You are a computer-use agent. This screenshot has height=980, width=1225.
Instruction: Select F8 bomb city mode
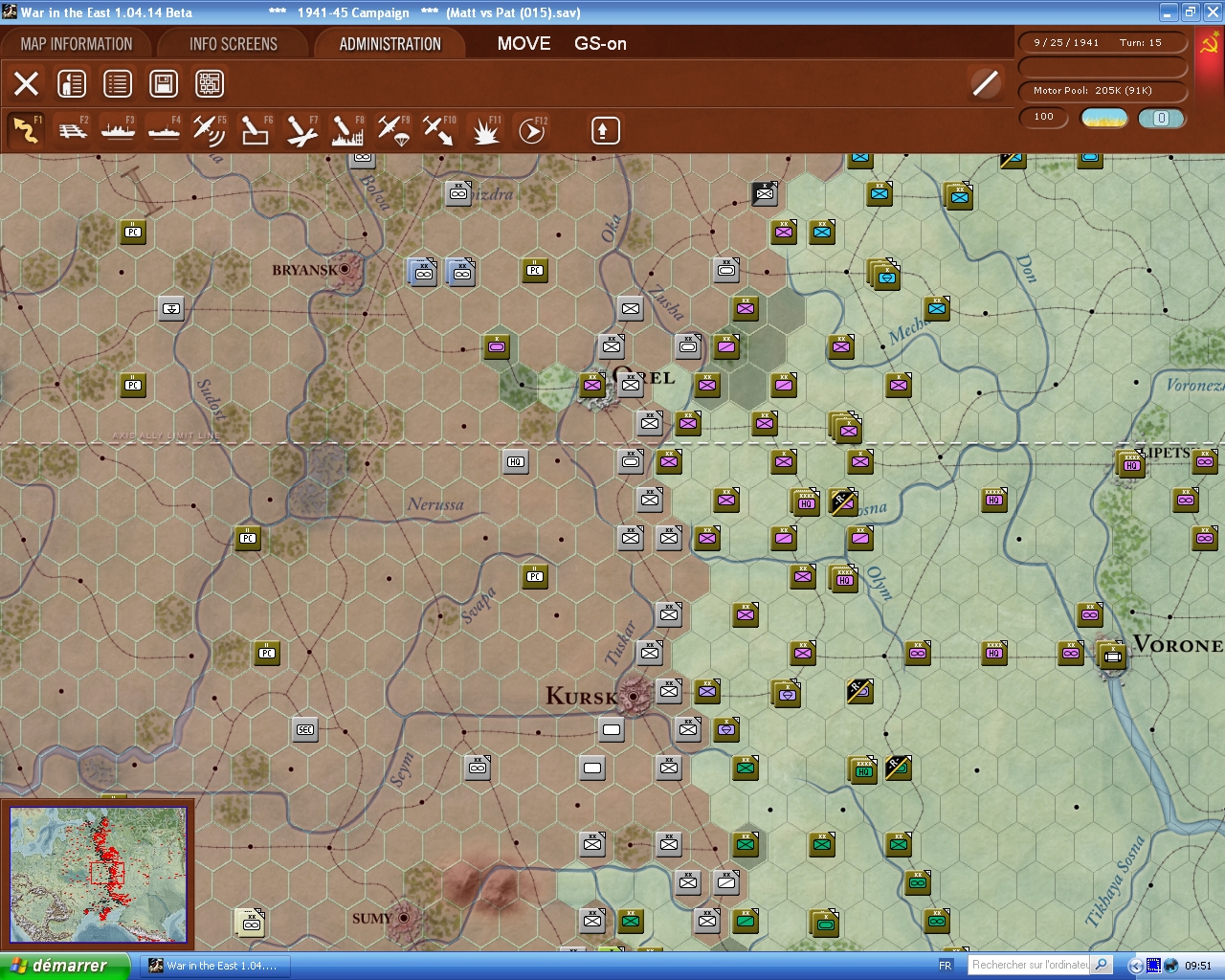pos(346,130)
